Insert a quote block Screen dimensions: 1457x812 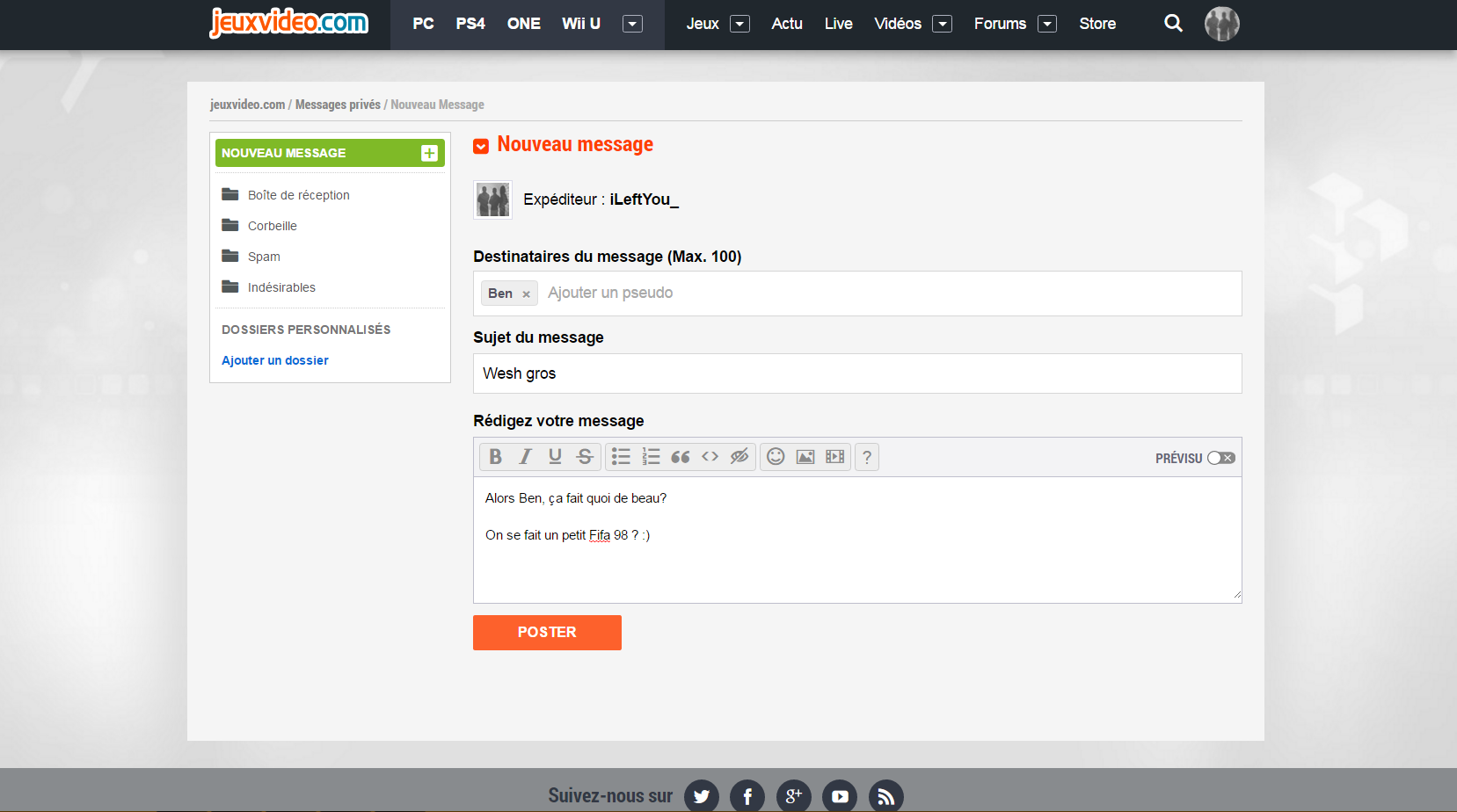pos(680,457)
